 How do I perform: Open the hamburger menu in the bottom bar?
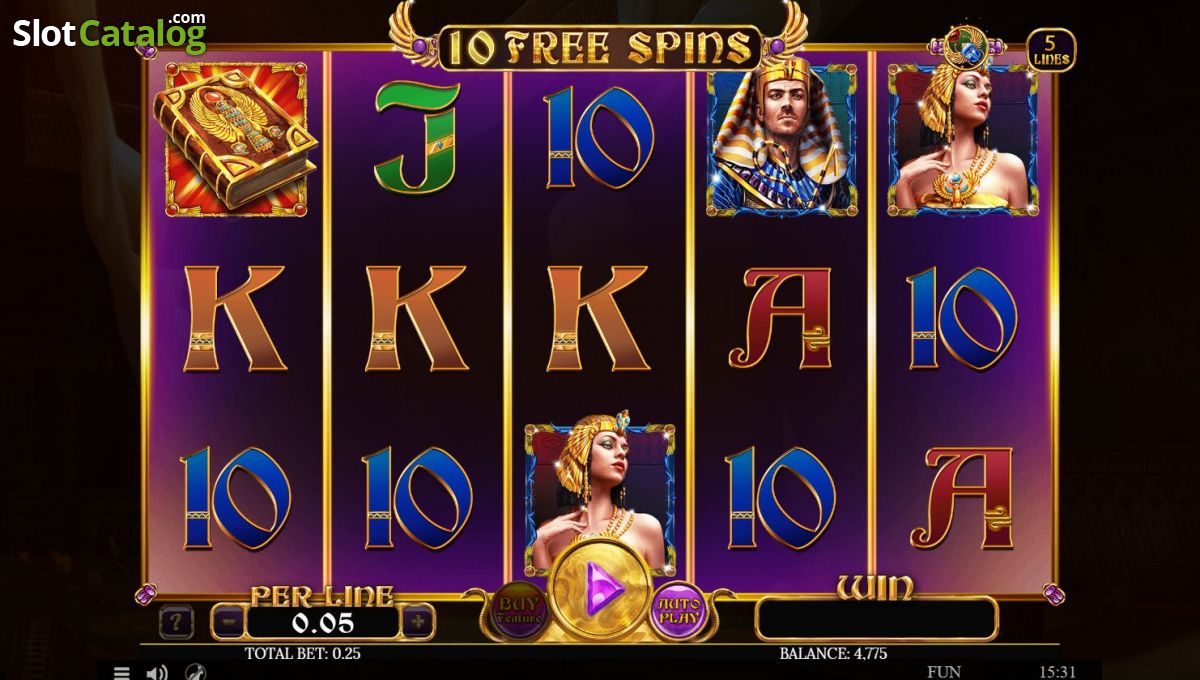[121, 672]
